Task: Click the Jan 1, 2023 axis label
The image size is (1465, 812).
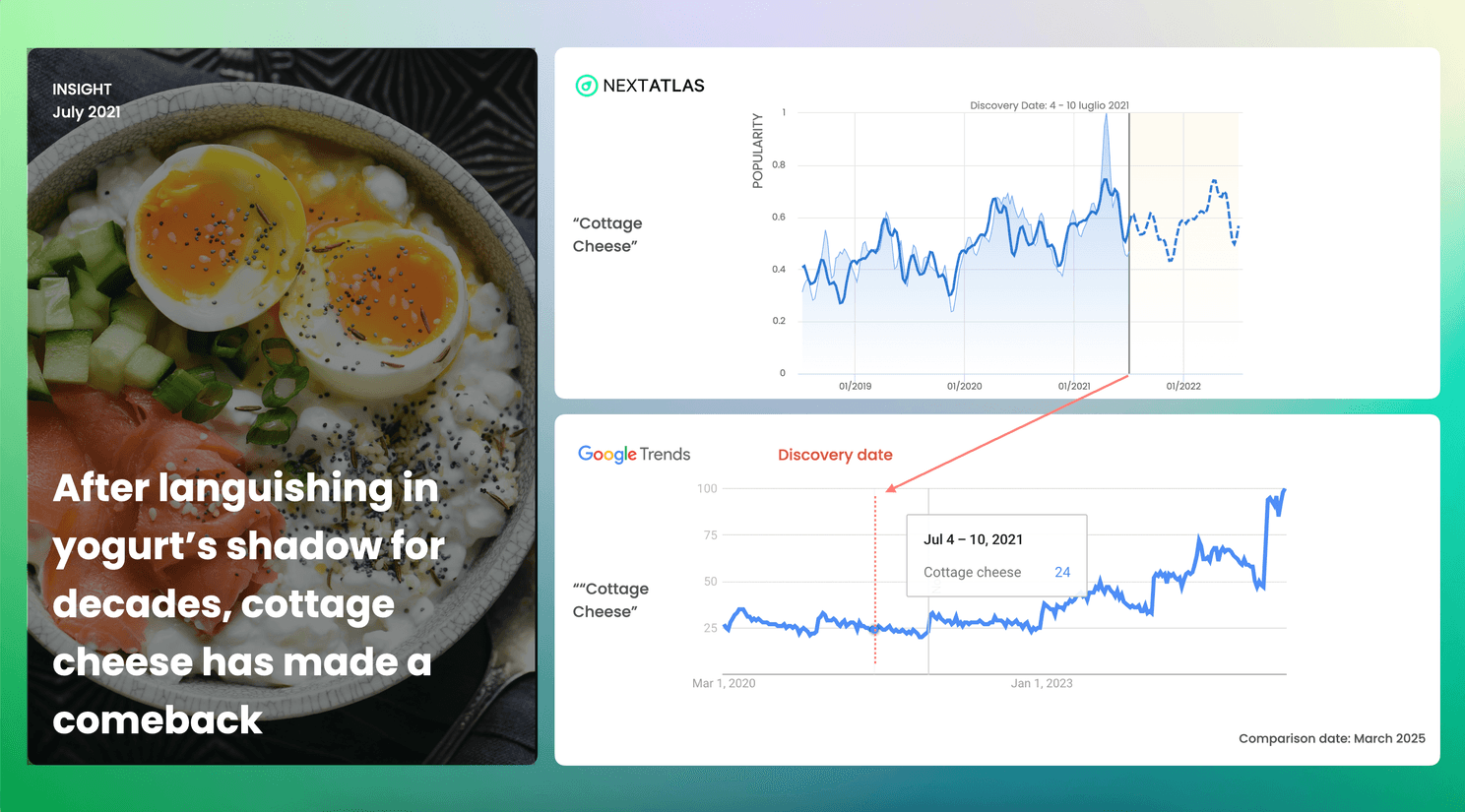Action: tap(1042, 683)
